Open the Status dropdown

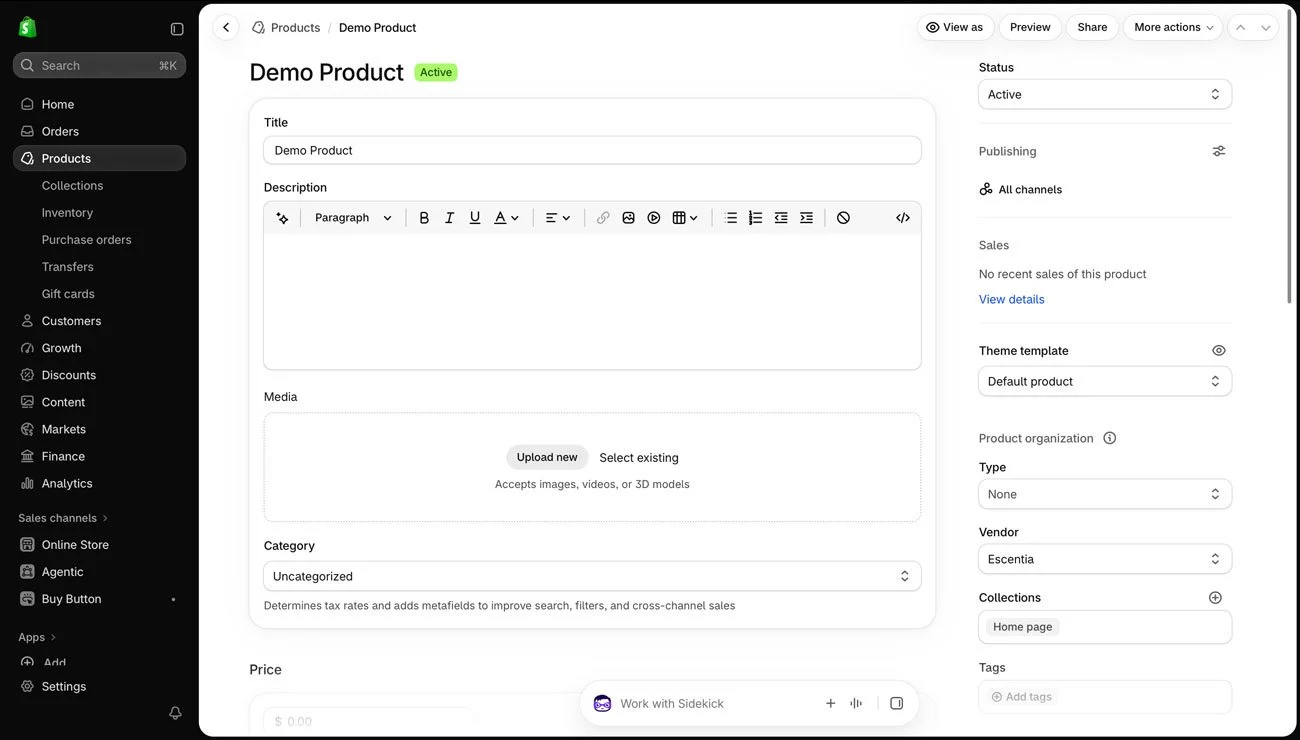pyautogui.click(x=1105, y=94)
